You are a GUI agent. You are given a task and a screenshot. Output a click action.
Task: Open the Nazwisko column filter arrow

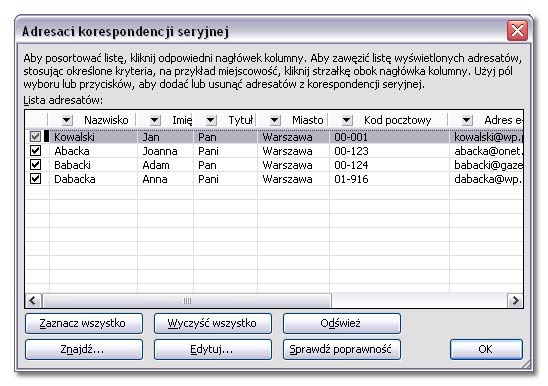pos(67,121)
